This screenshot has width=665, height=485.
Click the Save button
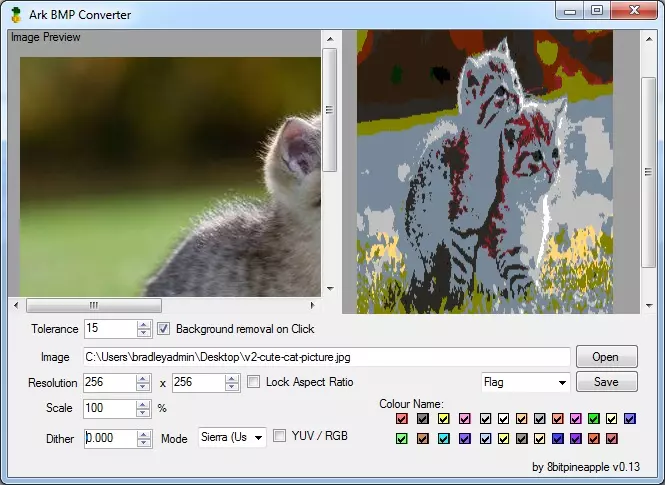[605, 382]
